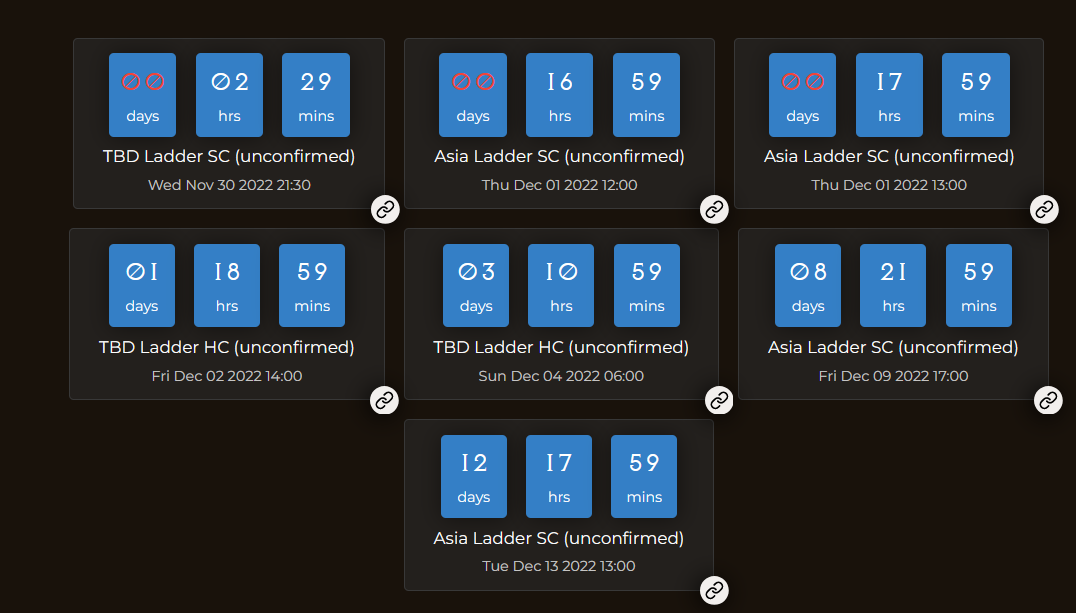The image size is (1076, 613).
Task: Select the TBD Ladder SC (unconfirmed) title
Action: 229,156
